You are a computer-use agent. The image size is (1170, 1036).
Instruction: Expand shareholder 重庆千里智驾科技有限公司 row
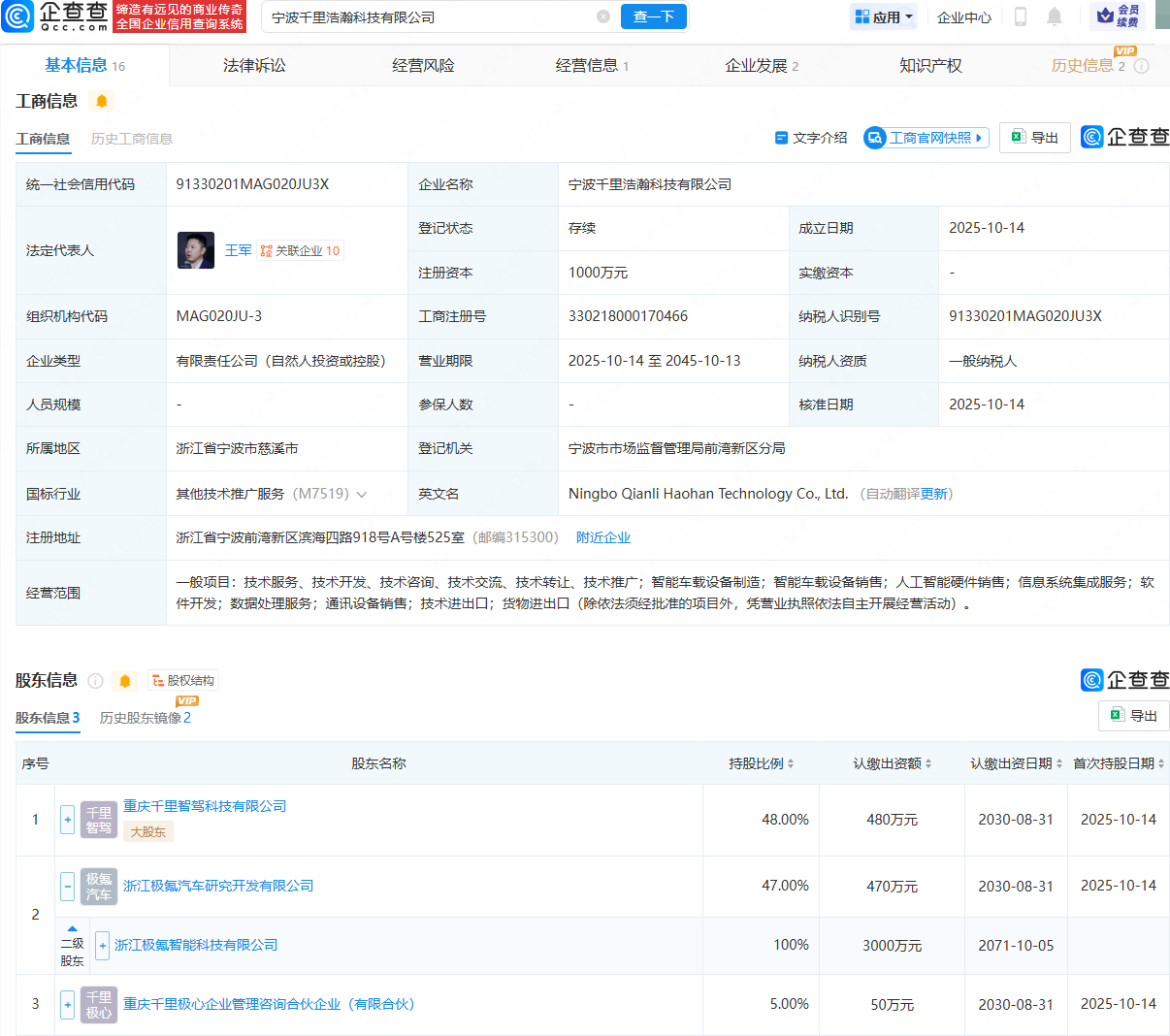point(67,820)
